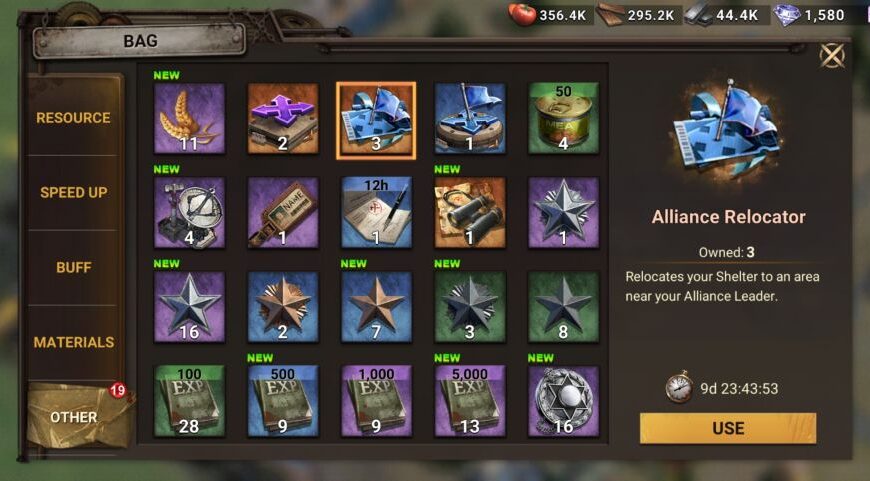Image resolution: width=870 pixels, height=481 pixels.
Task: Select the 100 EXP book item
Action: pyautogui.click(x=189, y=401)
